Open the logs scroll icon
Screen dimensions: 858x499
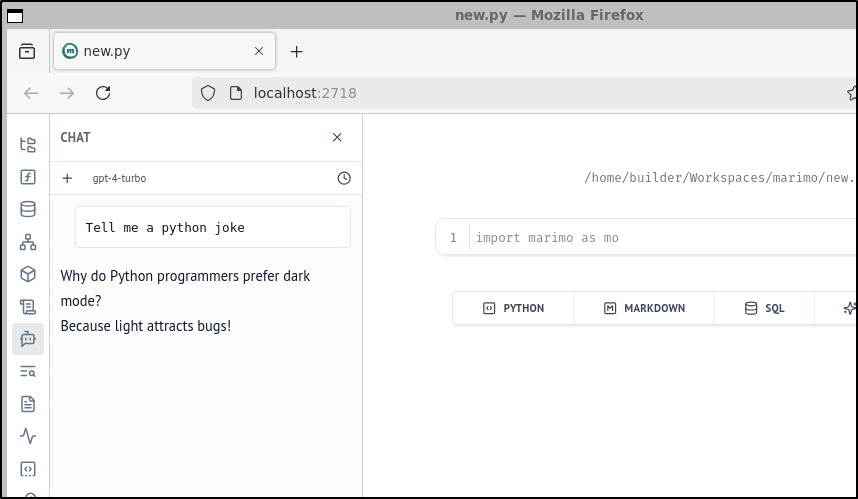pyautogui.click(x=28, y=306)
